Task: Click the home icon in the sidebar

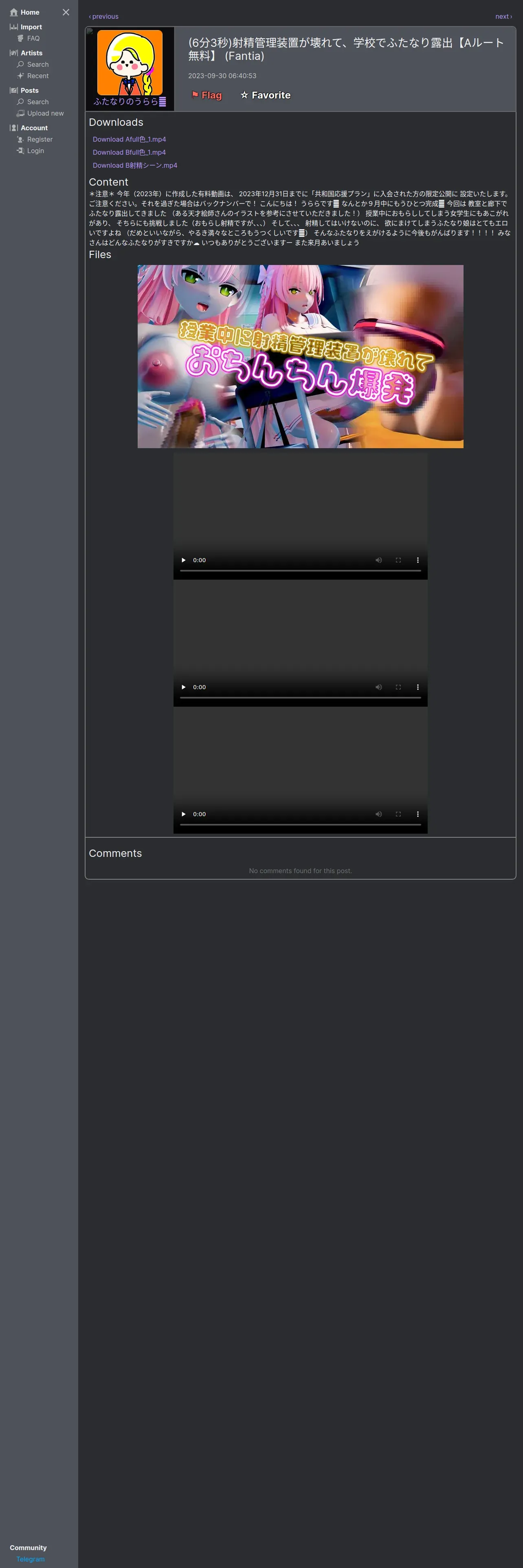Action: [x=14, y=12]
